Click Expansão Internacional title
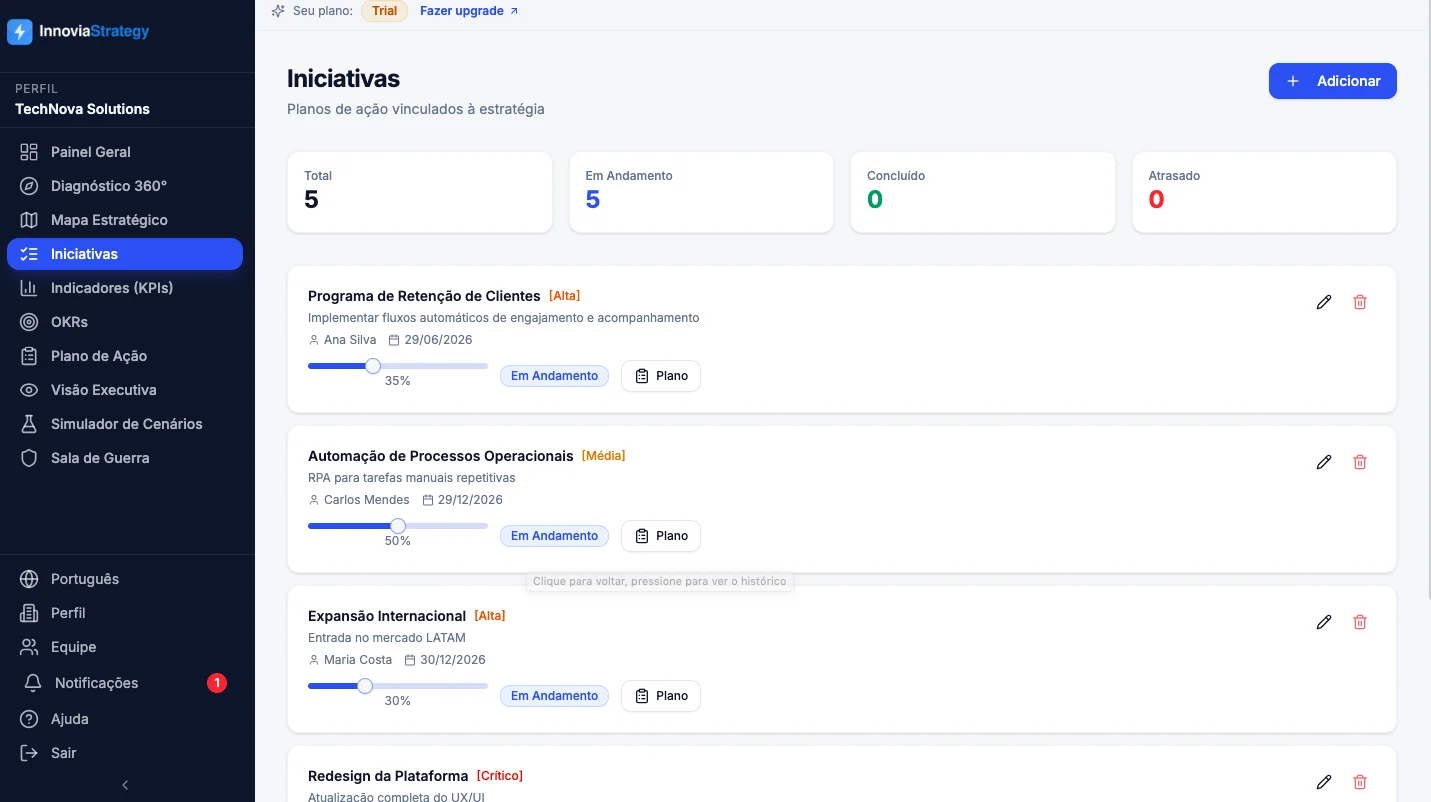 [x=387, y=616]
